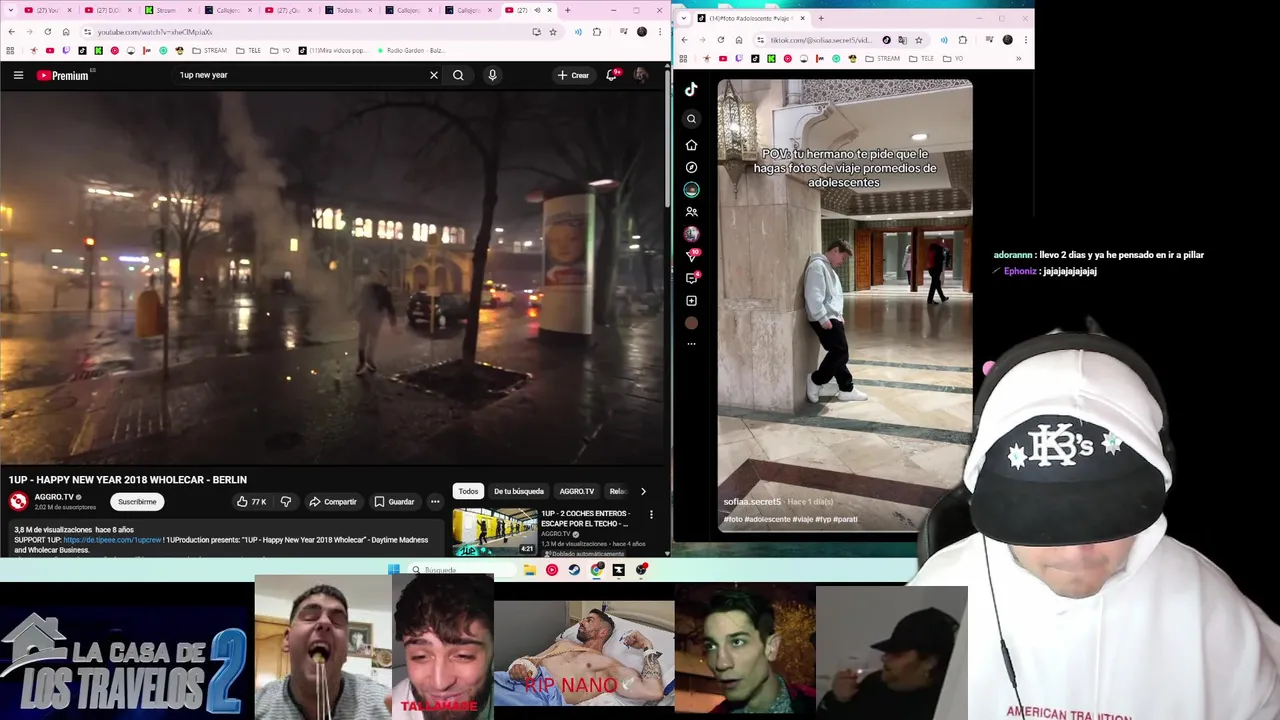
Task: Expand hidden bookmarks chevron in TikTok window
Action: point(1018,58)
